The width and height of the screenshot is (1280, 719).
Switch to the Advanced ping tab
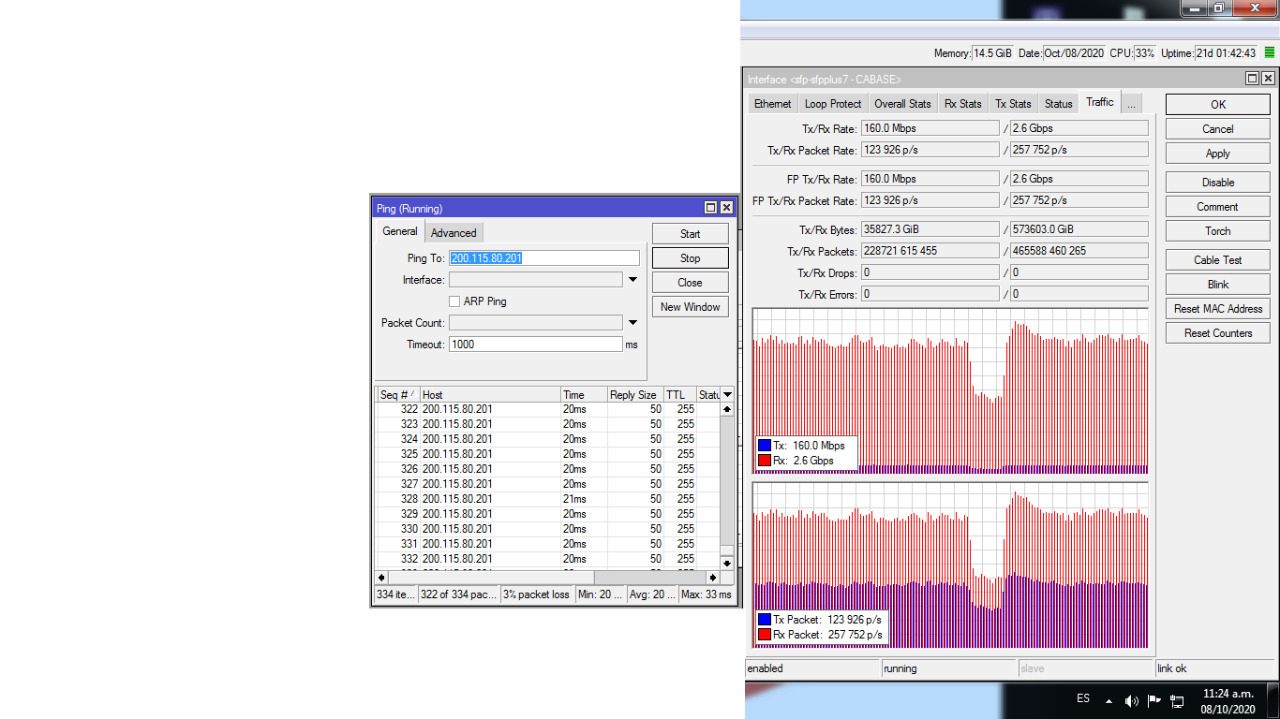tap(453, 233)
